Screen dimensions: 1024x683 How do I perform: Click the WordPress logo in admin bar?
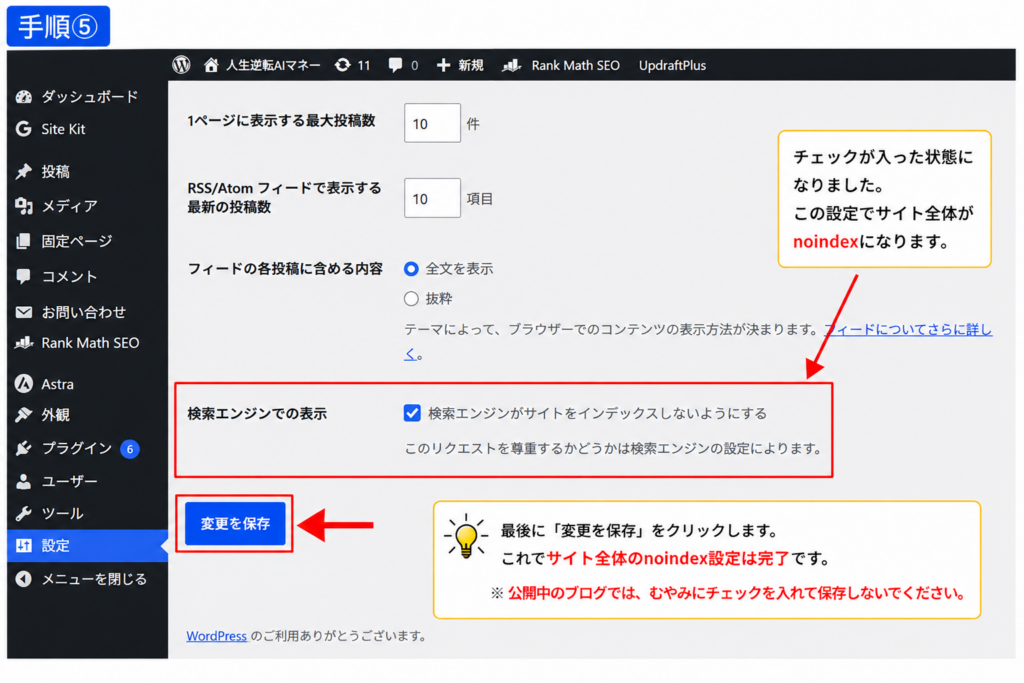click(182, 65)
